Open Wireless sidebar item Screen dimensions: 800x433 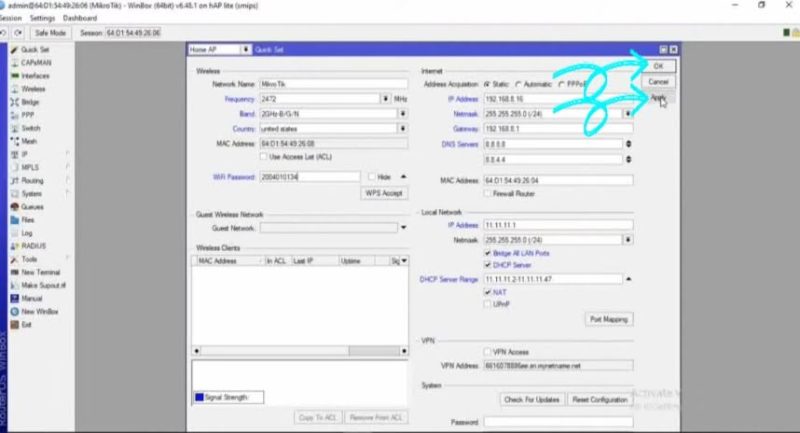[28, 89]
